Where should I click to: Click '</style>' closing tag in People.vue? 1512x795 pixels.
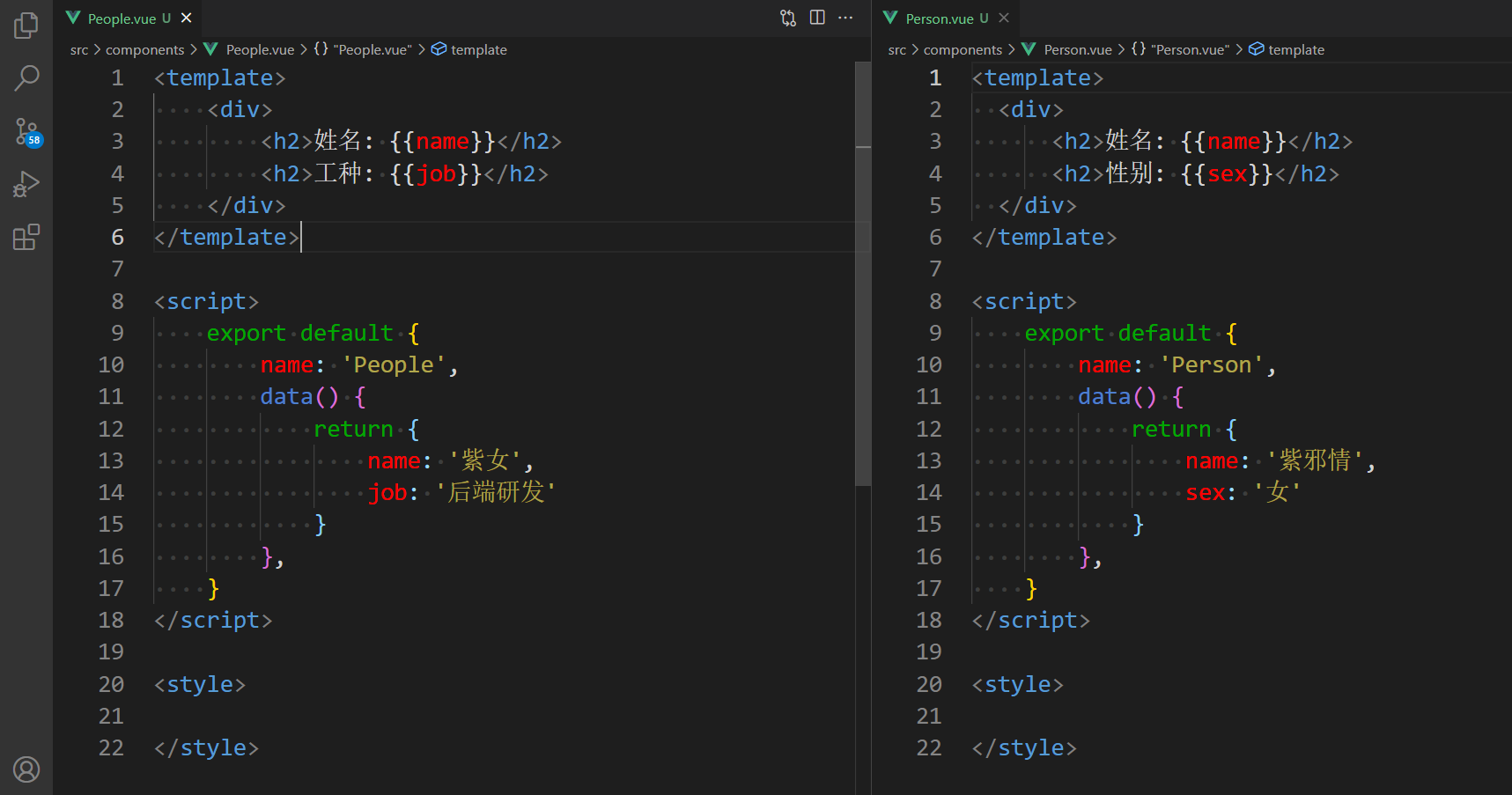click(x=207, y=748)
